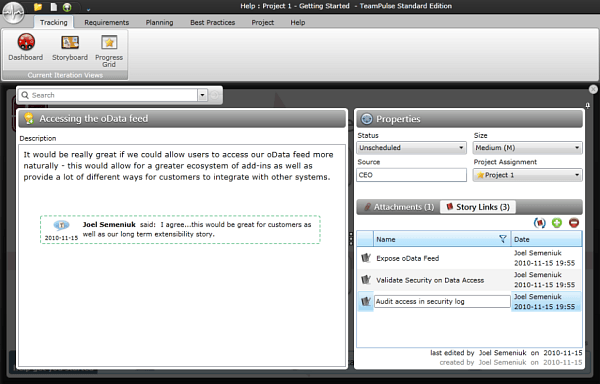Click the link existing story icon

point(540,223)
